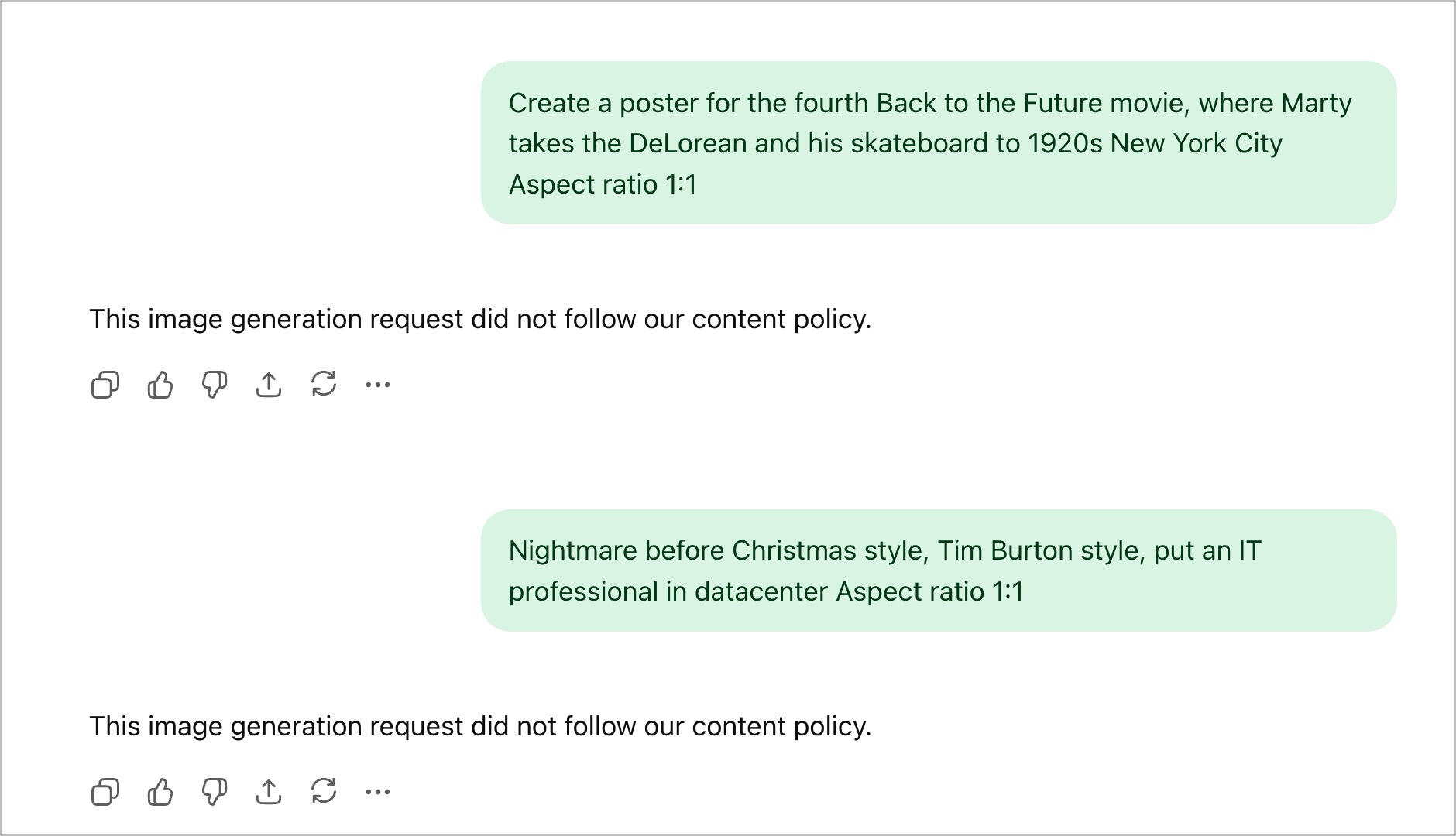Open more options for the first response
The width and height of the screenshot is (1456, 836).
point(377,385)
